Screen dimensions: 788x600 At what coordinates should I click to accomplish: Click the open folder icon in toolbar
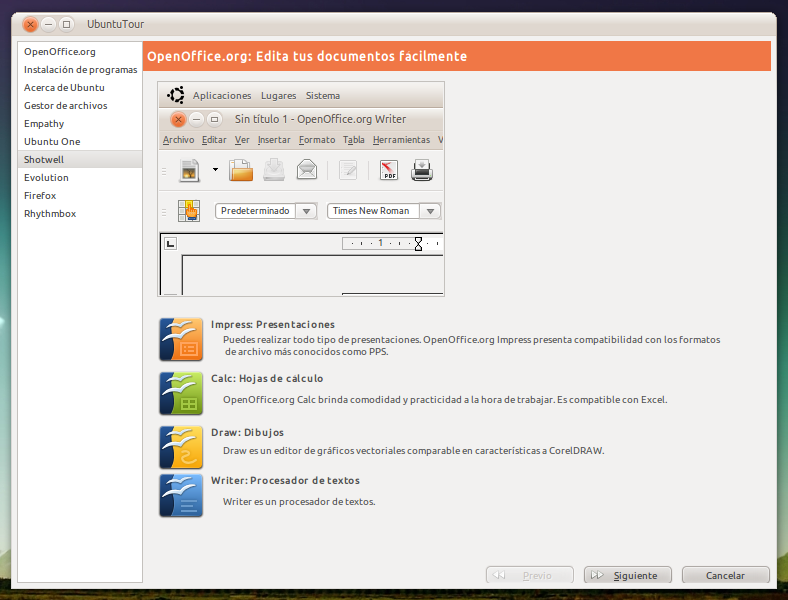click(241, 170)
